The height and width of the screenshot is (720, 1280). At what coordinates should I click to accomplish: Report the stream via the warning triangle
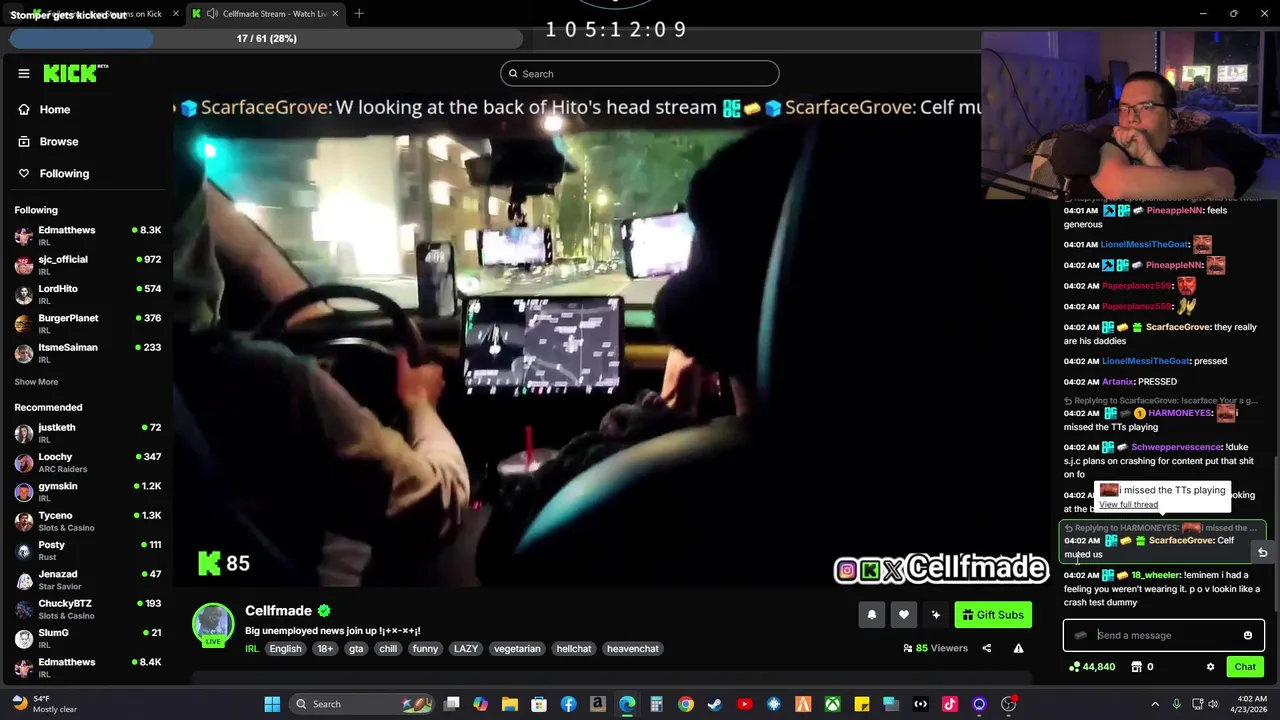tap(1018, 648)
